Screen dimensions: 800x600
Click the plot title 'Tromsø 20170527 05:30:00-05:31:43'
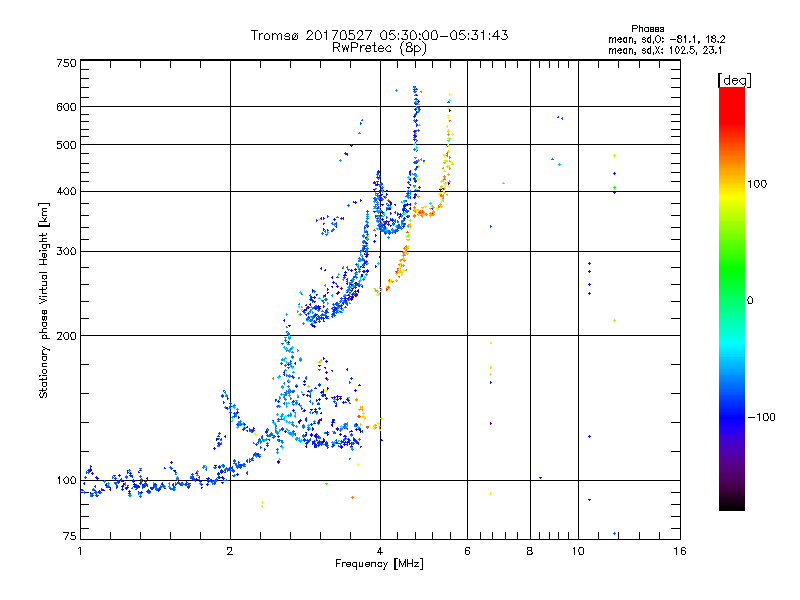(379, 35)
